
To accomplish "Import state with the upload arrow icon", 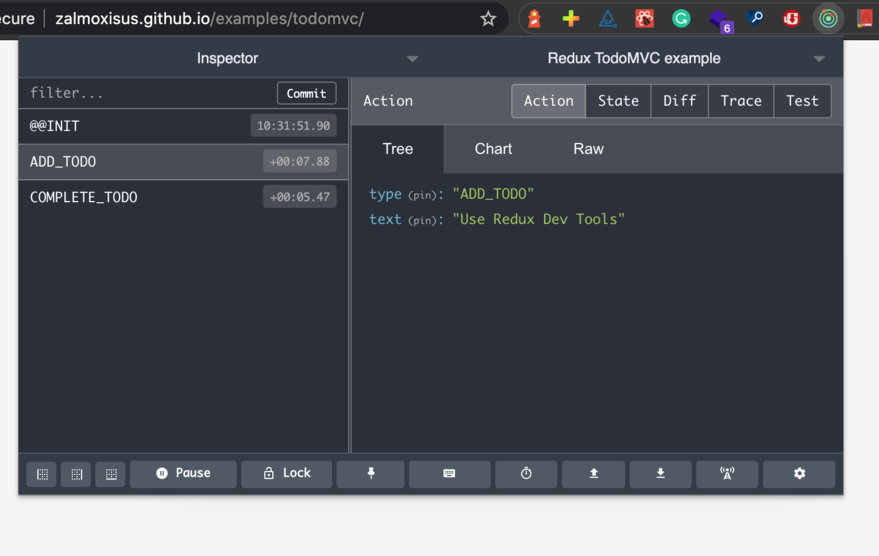I will point(593,474).
